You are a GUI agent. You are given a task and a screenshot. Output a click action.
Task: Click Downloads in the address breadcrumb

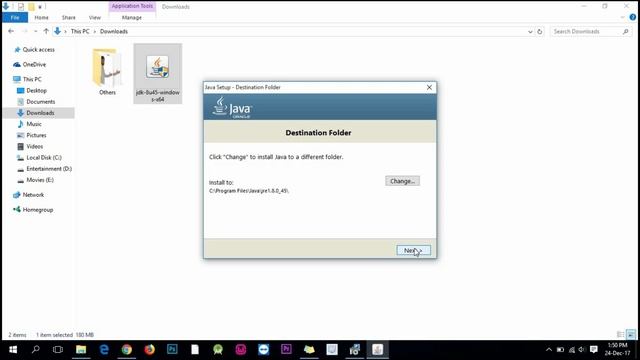pos(114,31)
